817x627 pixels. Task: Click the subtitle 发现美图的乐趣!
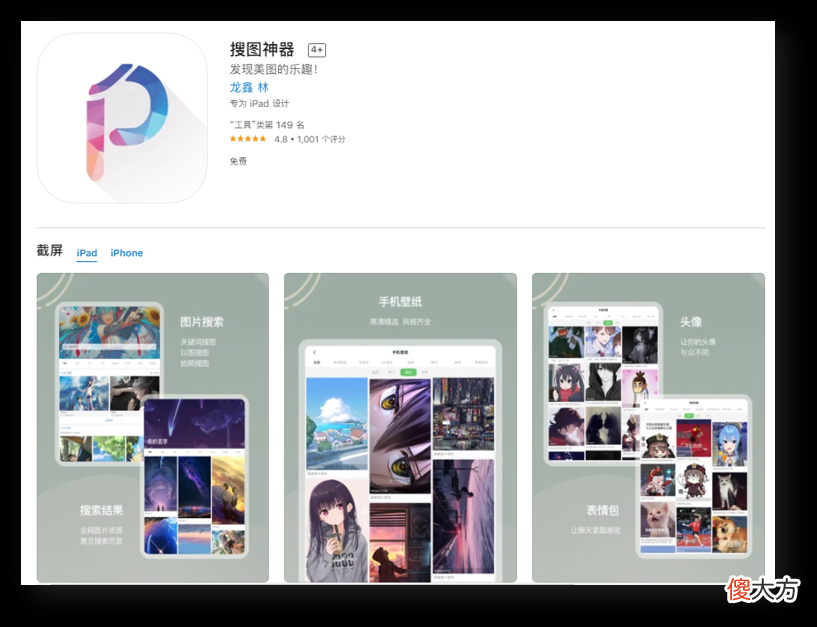(x=274, y=69)
